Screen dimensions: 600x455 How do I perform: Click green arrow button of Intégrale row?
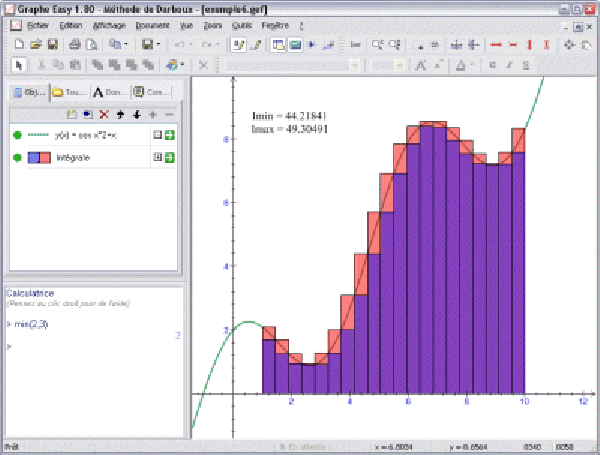tap(170, 158)
